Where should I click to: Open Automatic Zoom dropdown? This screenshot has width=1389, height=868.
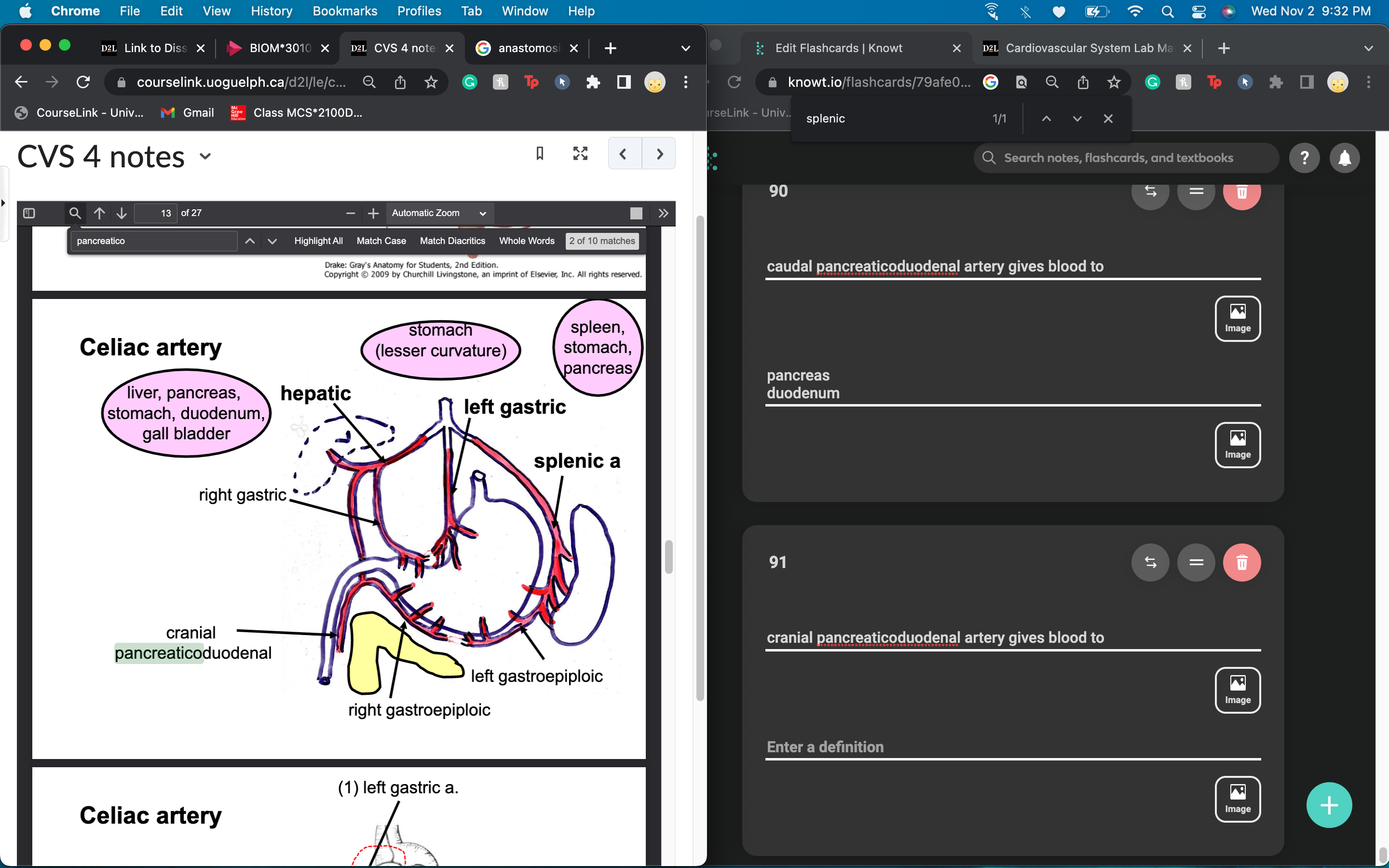point(439,213)
